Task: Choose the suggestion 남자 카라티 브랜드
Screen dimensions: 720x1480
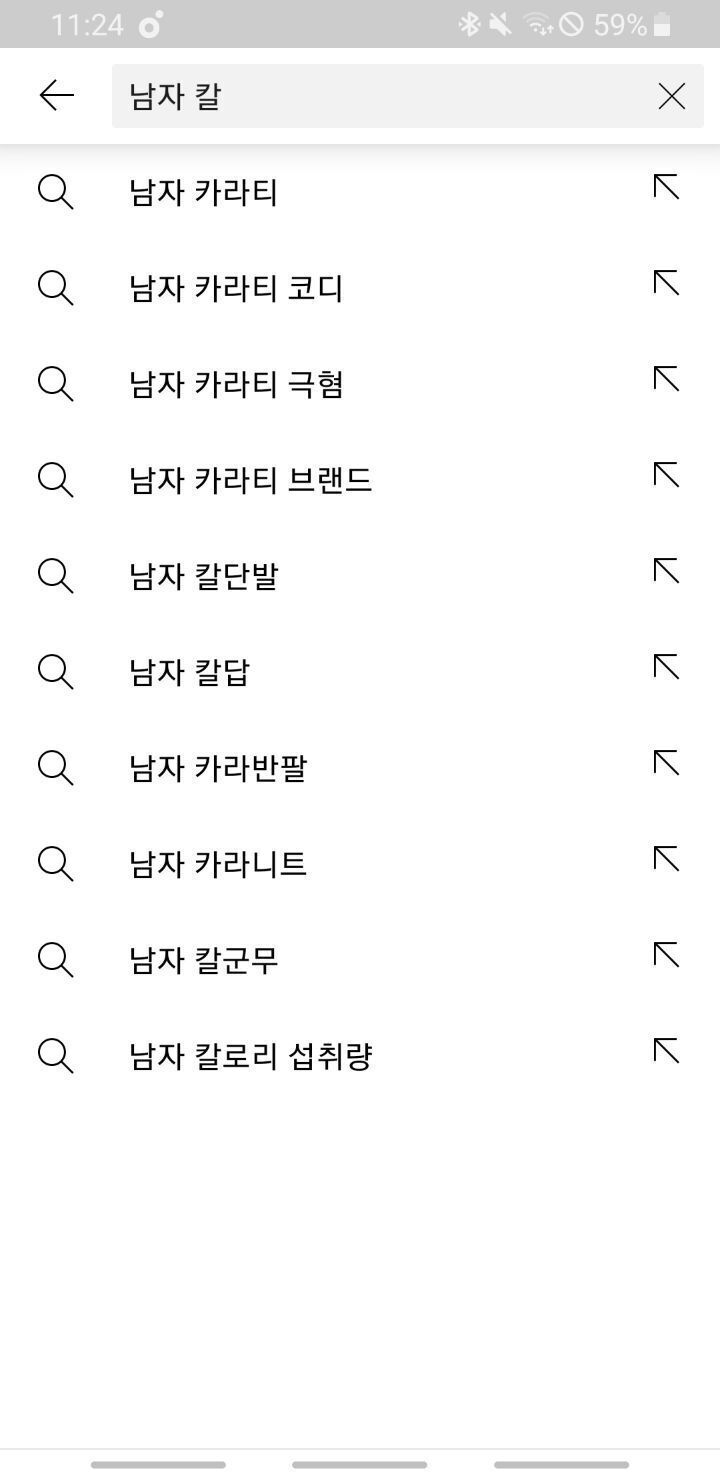Action: (250, 479)
